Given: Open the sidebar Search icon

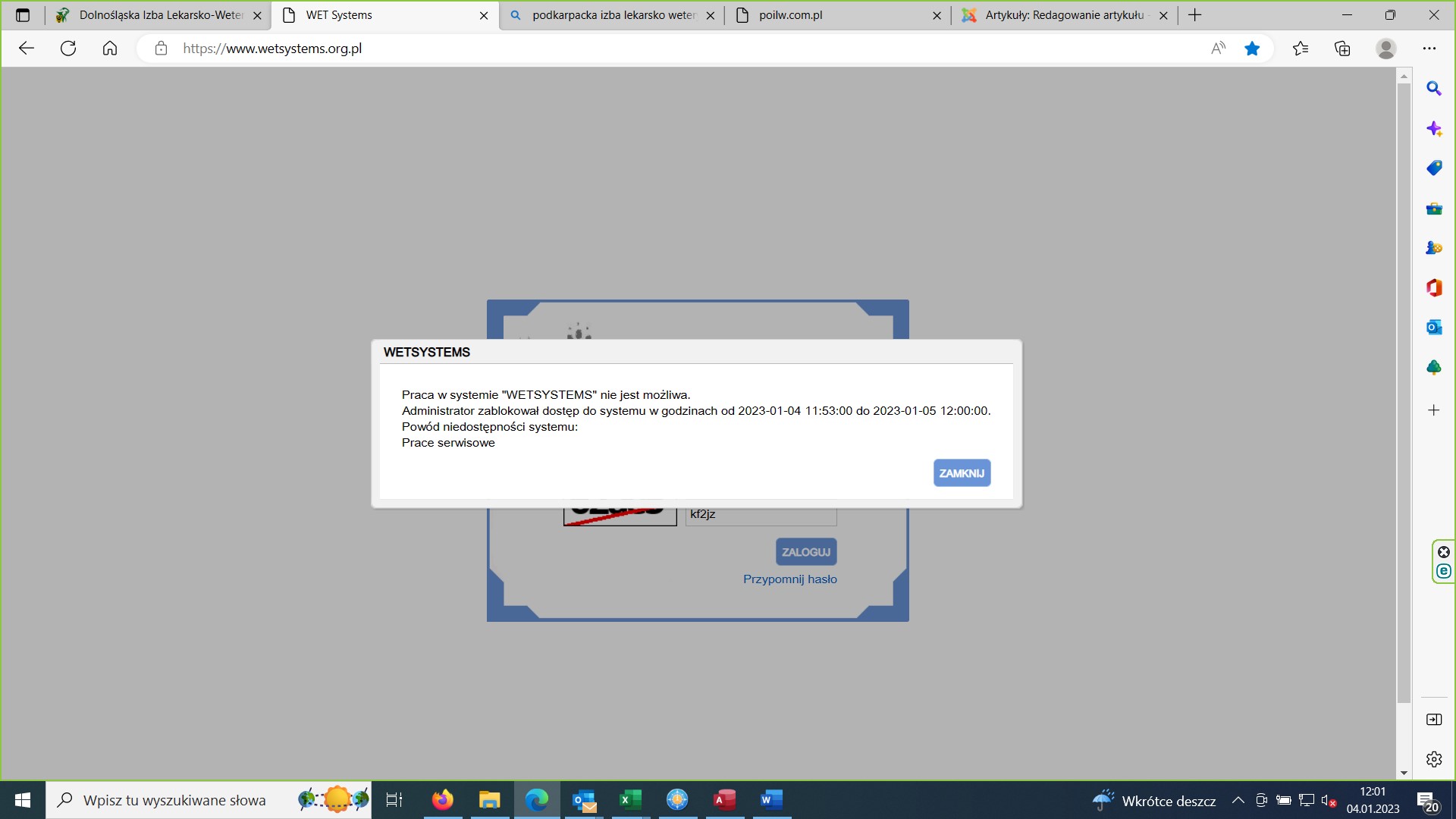Looking at the screenshot, I should pyautogui.click(x=1433, y=89).
